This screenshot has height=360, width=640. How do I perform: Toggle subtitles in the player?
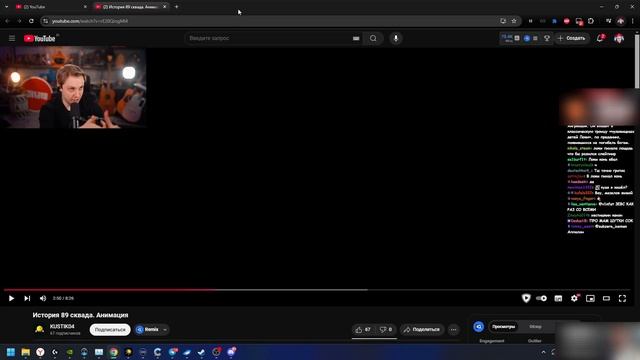click(x=558, y=298)
